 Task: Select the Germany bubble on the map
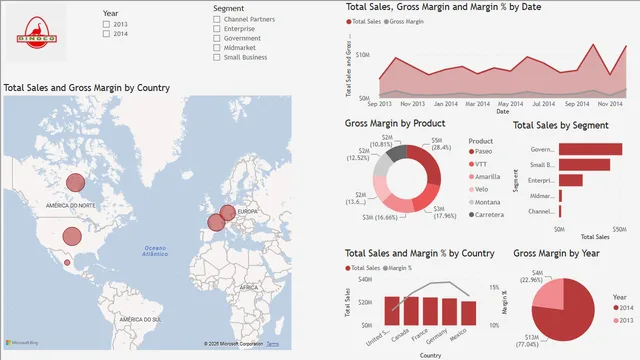pyautogui.click(x=228, y=213)
